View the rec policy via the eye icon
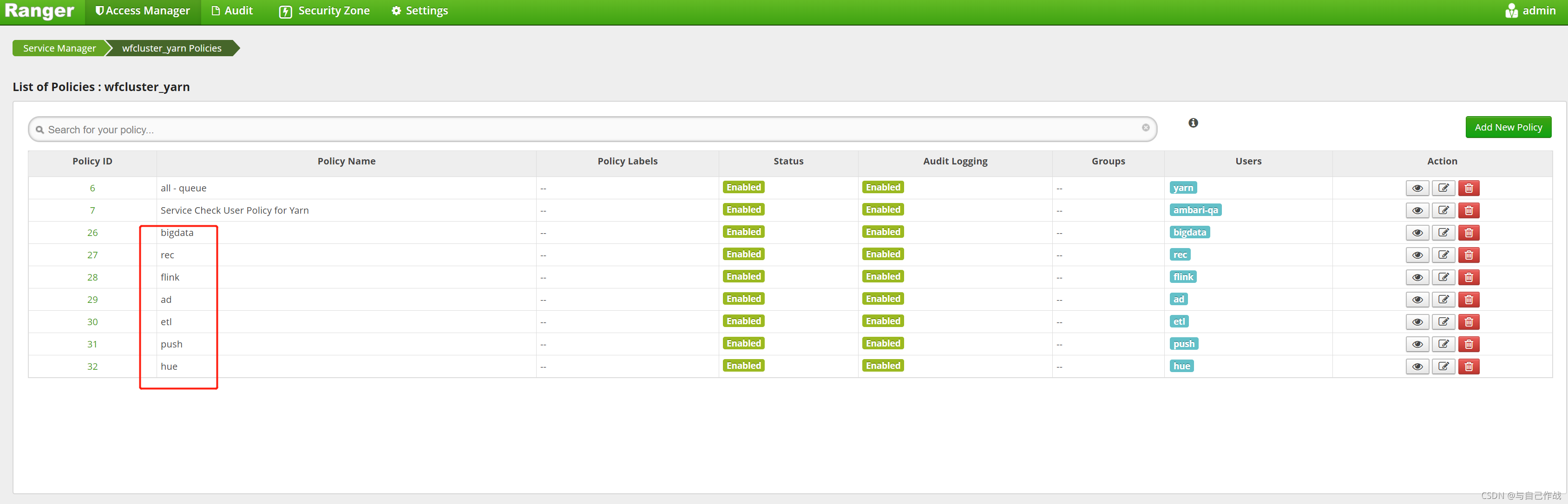The image size is (1568, 504). pyautogui.click(x=1417, y=255)
